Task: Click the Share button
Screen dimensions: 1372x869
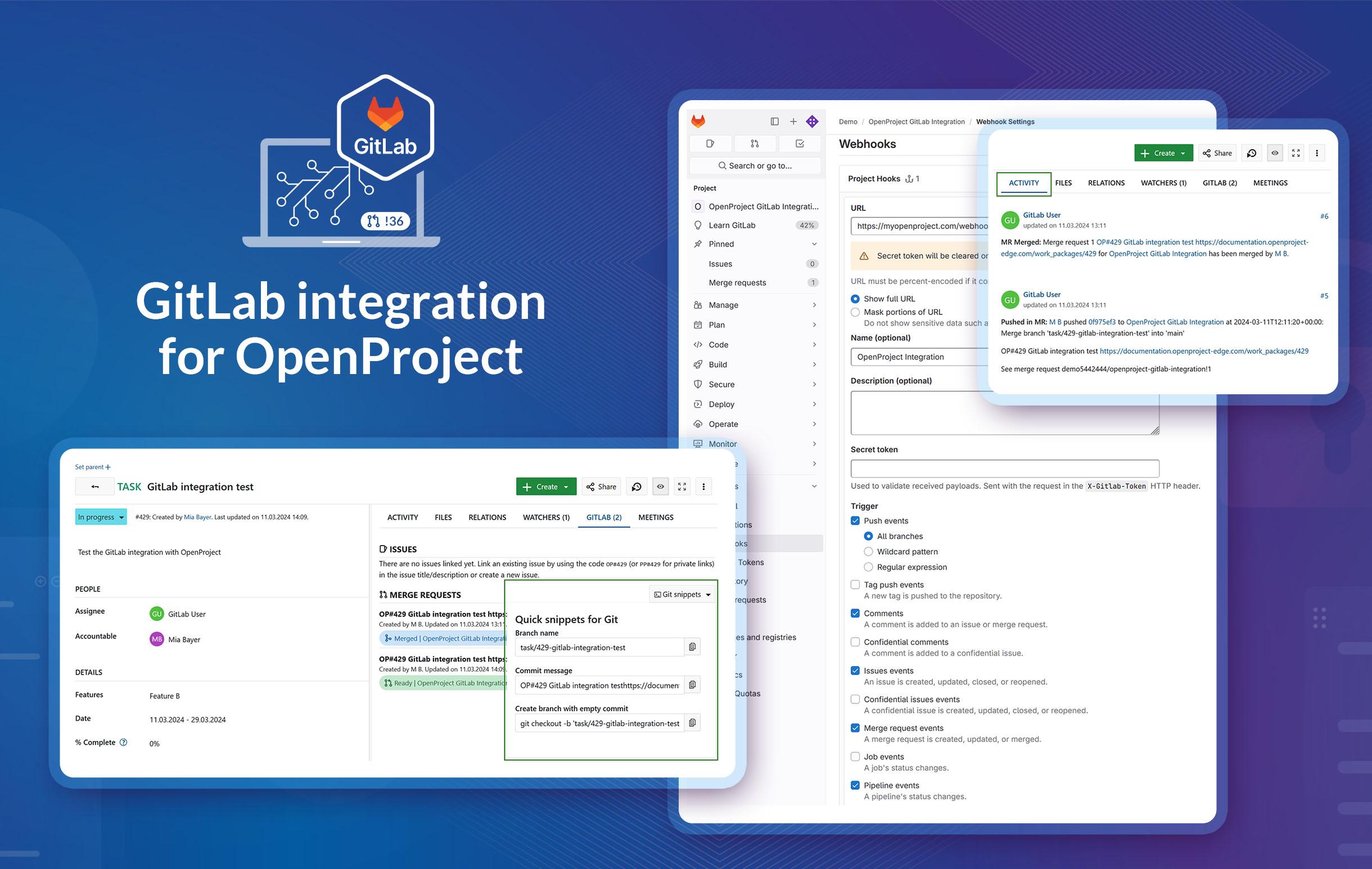Action: [601, 486]
